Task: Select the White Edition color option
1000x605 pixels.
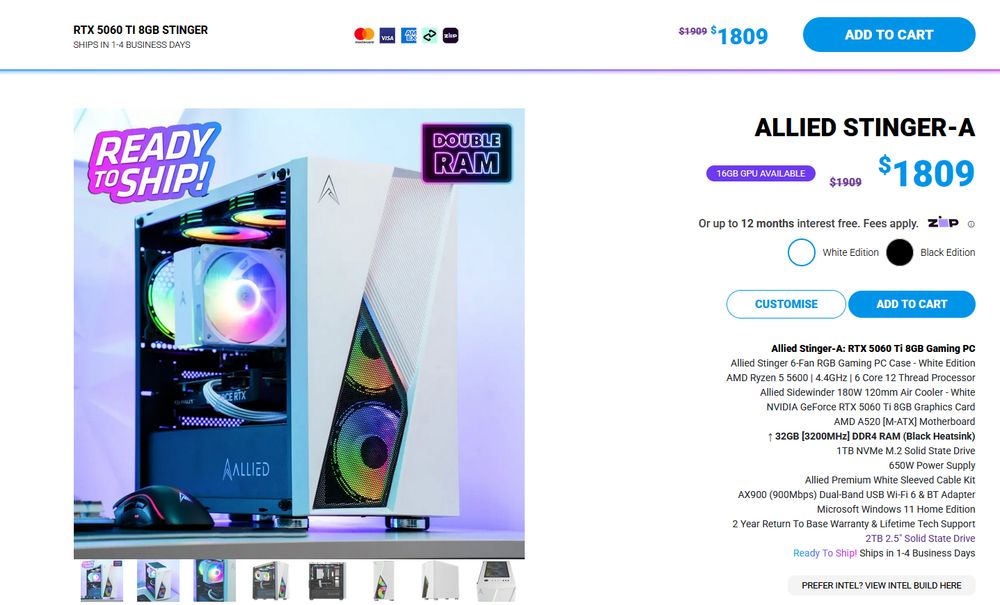Action: click(x=802, y=252)
